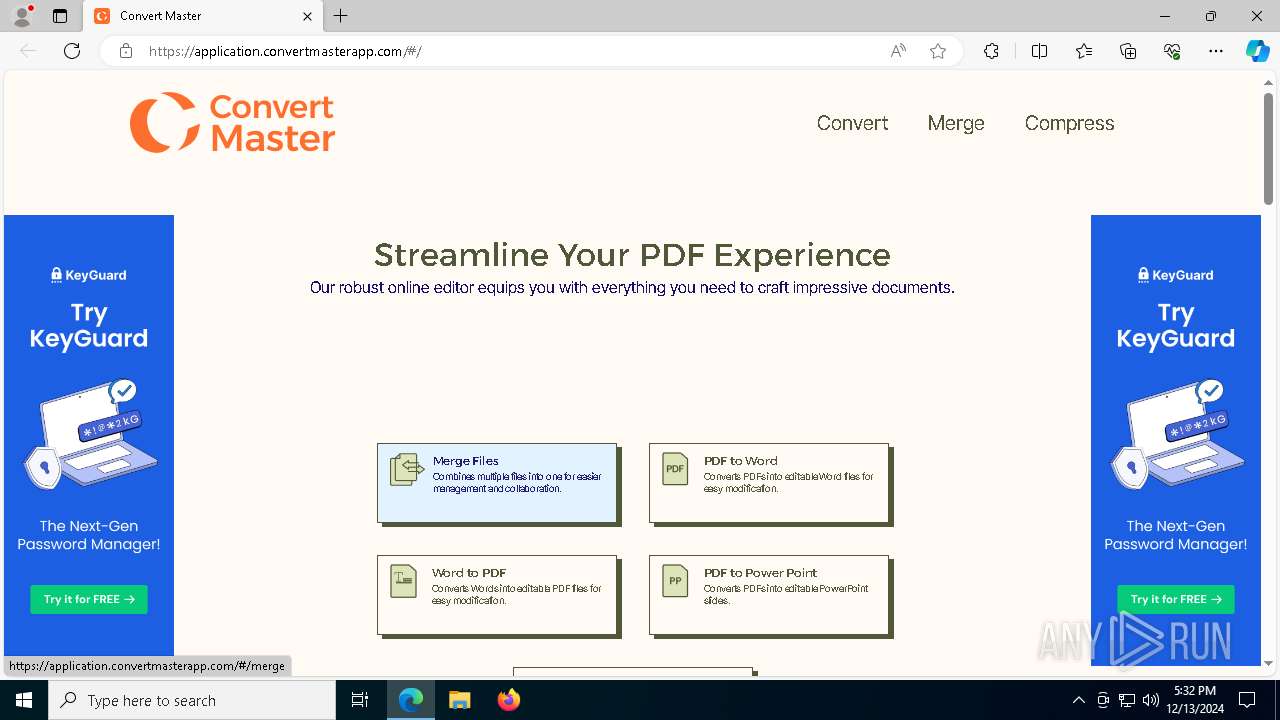
Task: Open Read aloud icon in address bar
Action: click(898, 51)
